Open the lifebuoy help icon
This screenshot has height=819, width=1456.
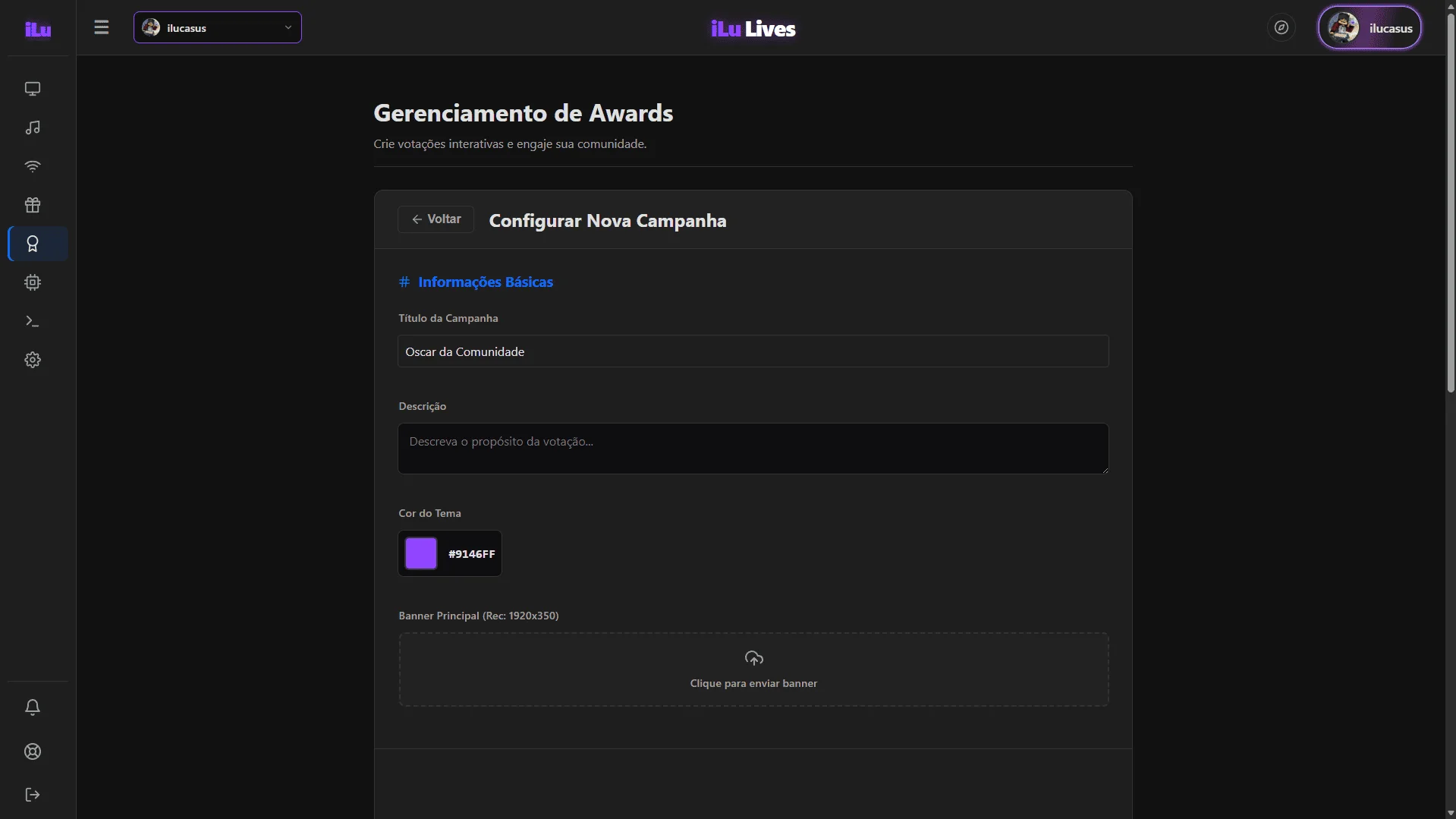[x=33, y=751]
